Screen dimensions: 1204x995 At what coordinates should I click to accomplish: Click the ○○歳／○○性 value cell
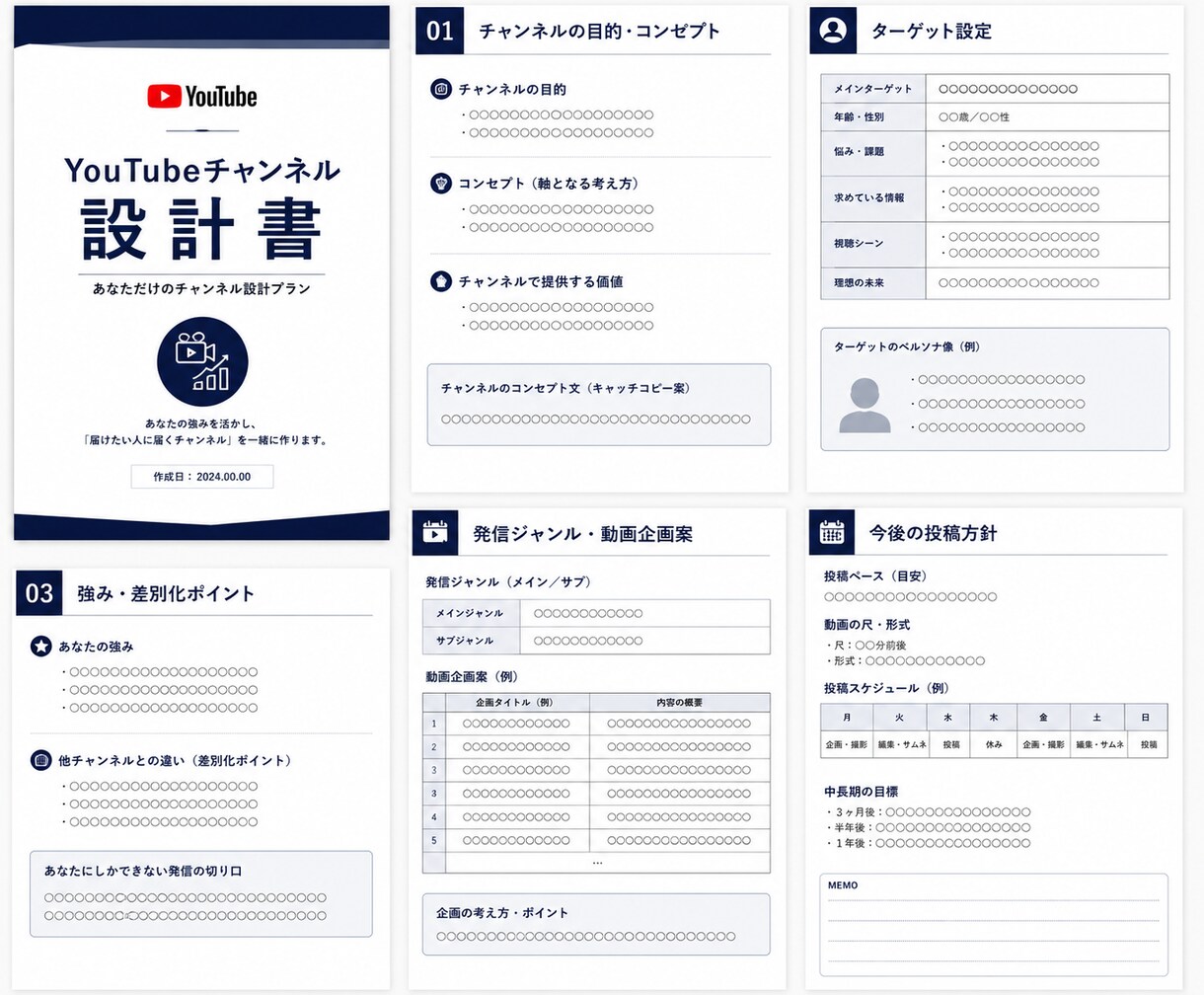tap(1047, 116)
